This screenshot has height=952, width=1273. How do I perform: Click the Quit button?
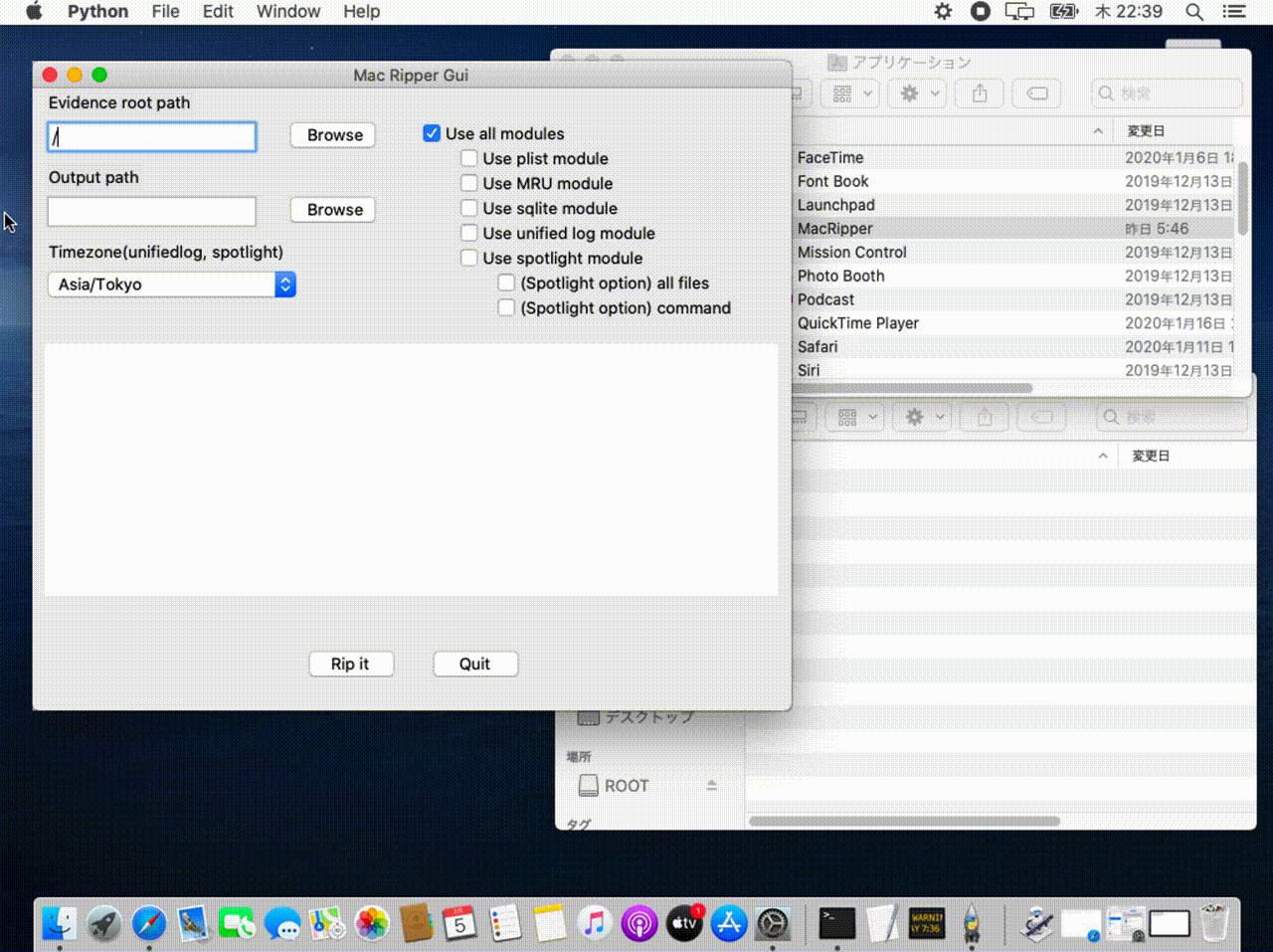(474, 664)
